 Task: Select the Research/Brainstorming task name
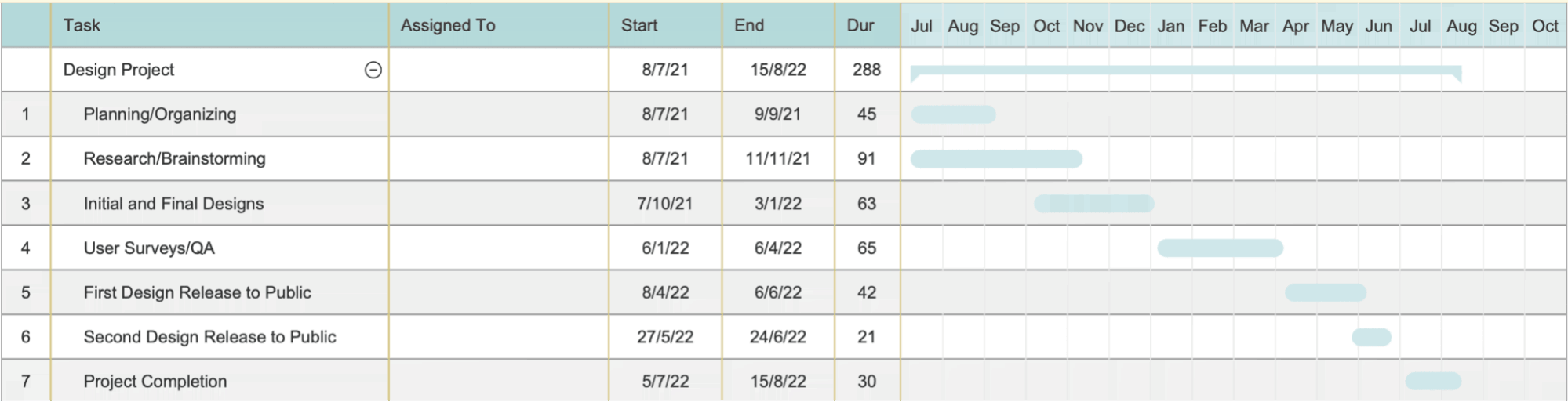pos(175,159)
